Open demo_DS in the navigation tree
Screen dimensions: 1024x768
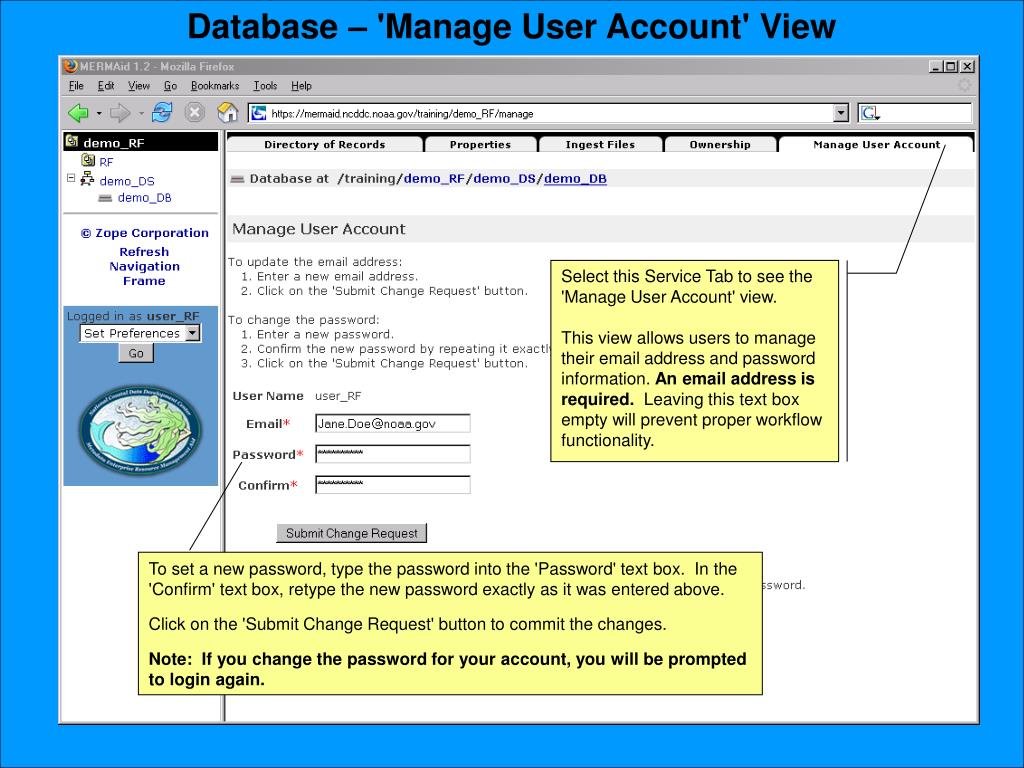tap(127, 181)
